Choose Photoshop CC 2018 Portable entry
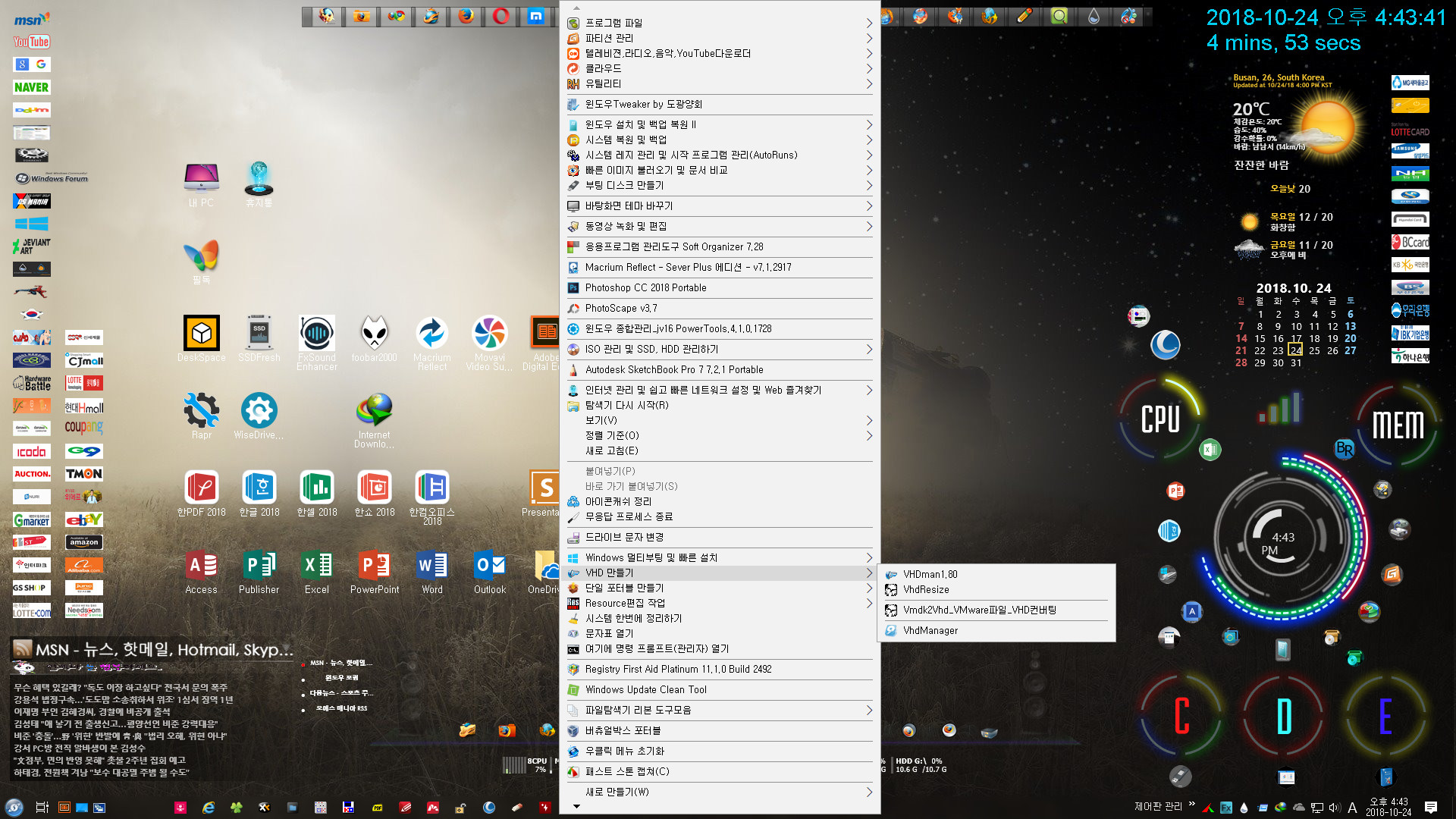Image resolution: width=1456 pixels, height=819 pixels. pos(720,287)
